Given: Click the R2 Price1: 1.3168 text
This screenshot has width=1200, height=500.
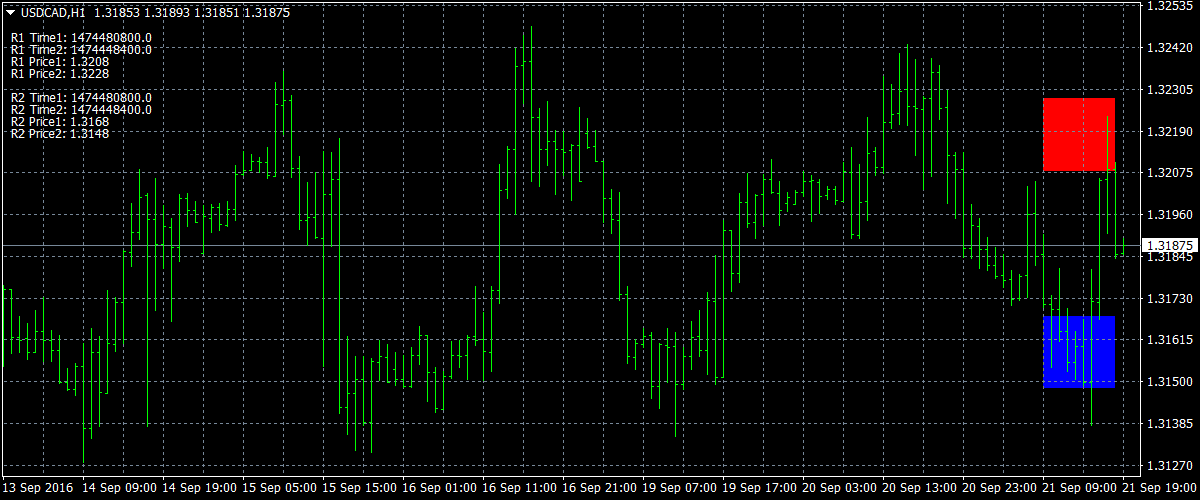Looking at the screenshot, I should tap(60, 122).
